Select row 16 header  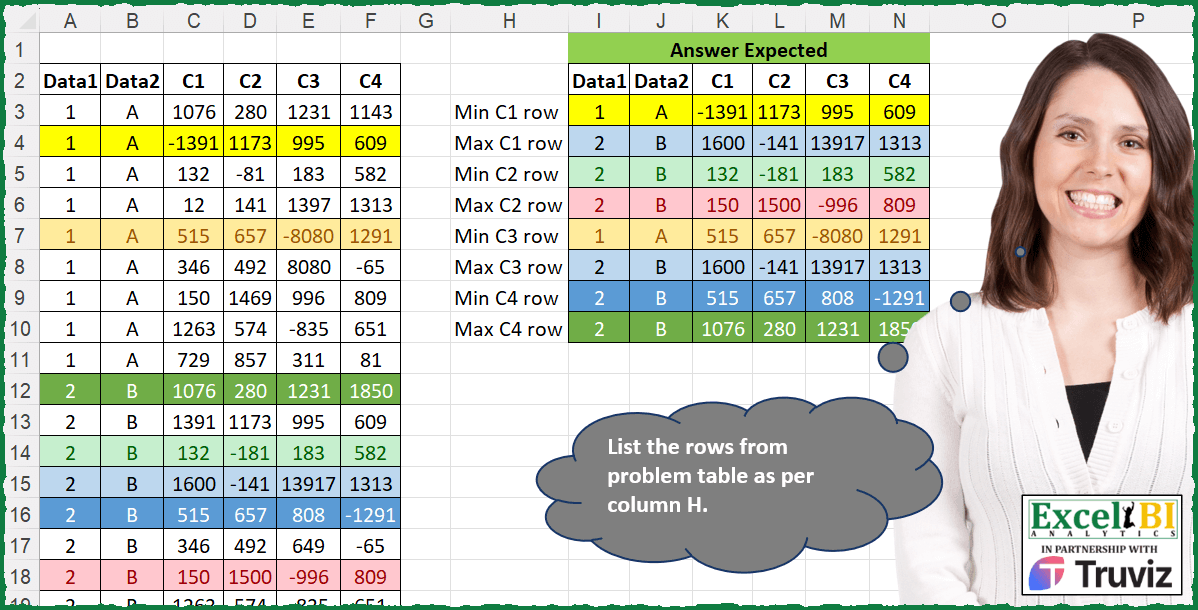click(x=20, y=514)
